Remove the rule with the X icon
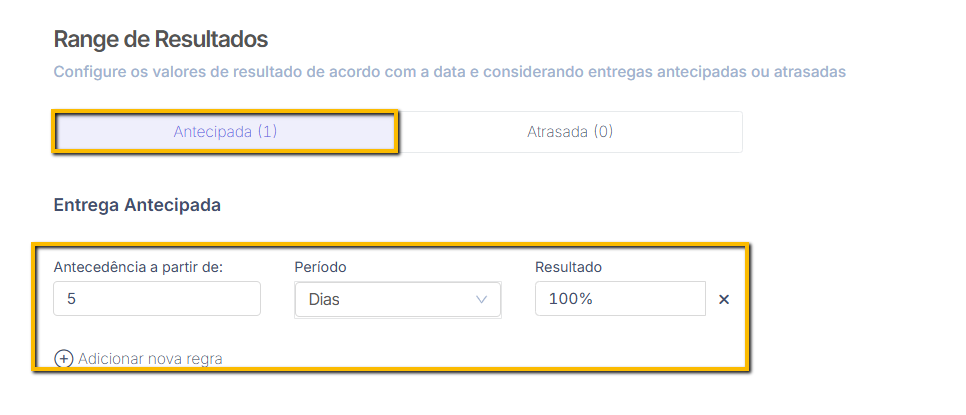Image resolution: width=966 pixels, height=415 pixels. pos(724,299)
